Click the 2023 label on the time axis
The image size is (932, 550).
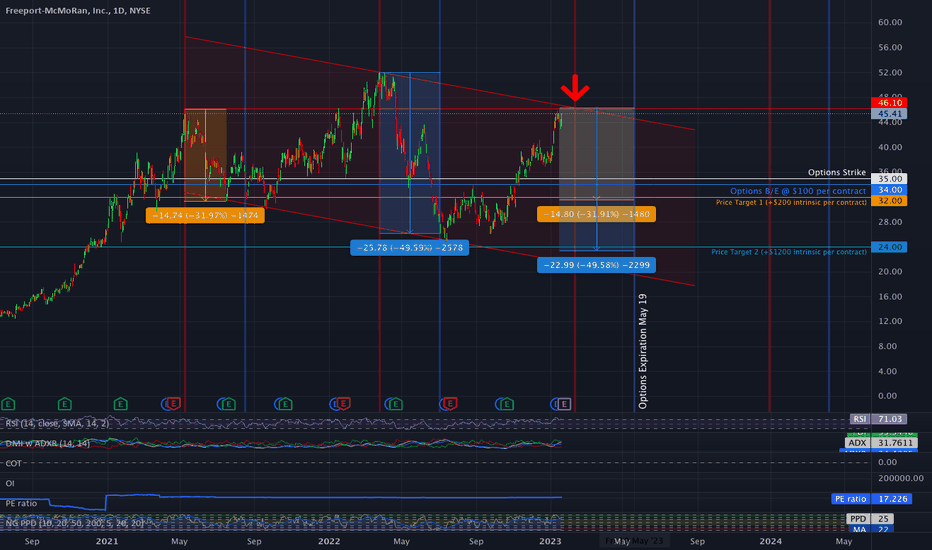pyautogui.click(x=550, y=541)
